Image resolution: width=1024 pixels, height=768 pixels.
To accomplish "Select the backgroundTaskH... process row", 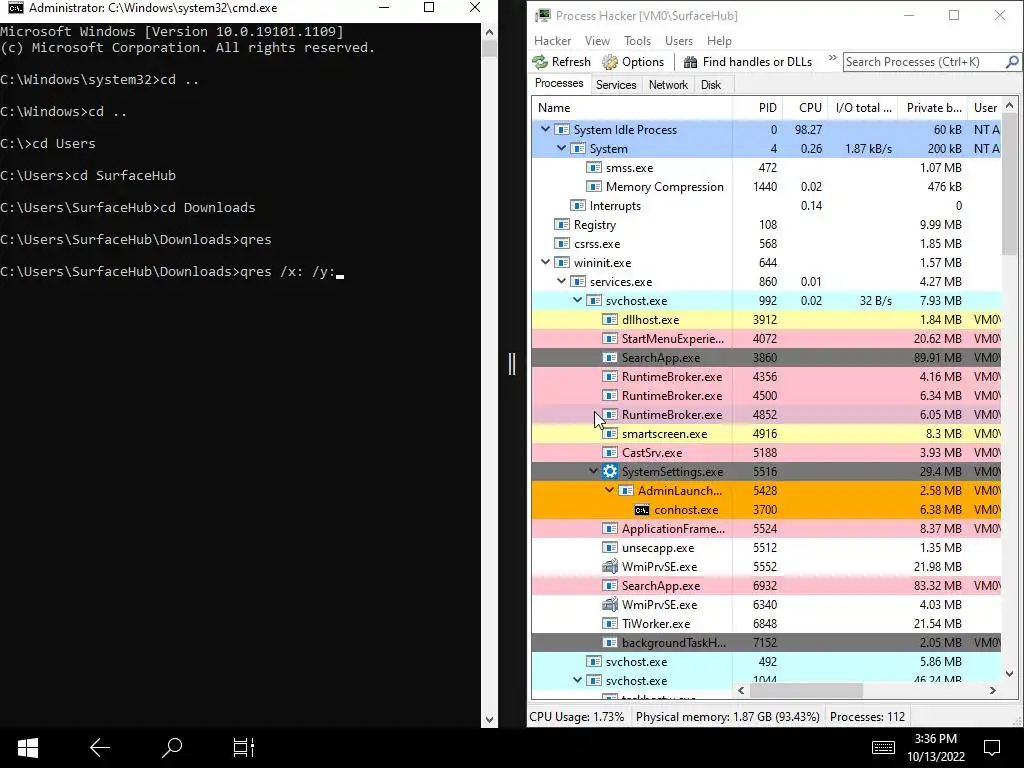I will pos(767,643).
